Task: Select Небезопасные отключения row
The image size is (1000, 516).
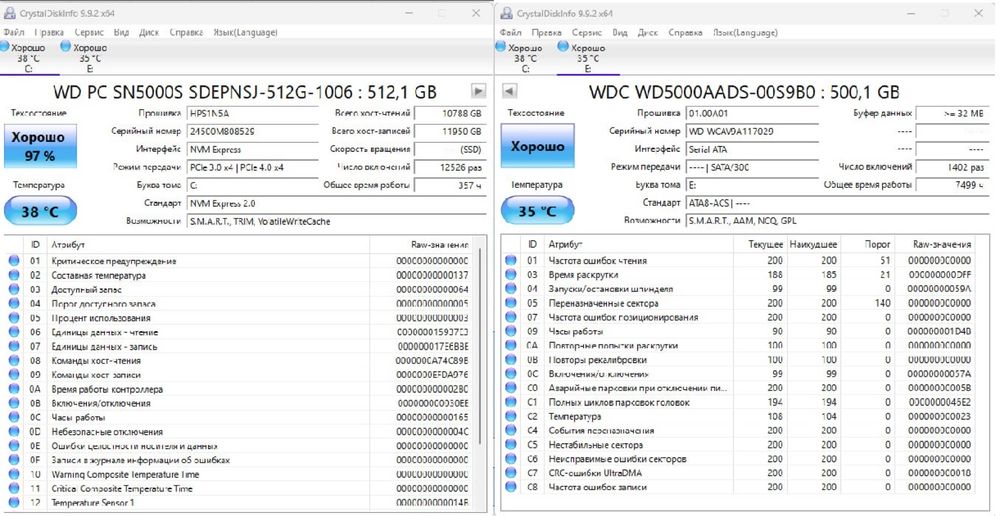Action: pos(239,431)
